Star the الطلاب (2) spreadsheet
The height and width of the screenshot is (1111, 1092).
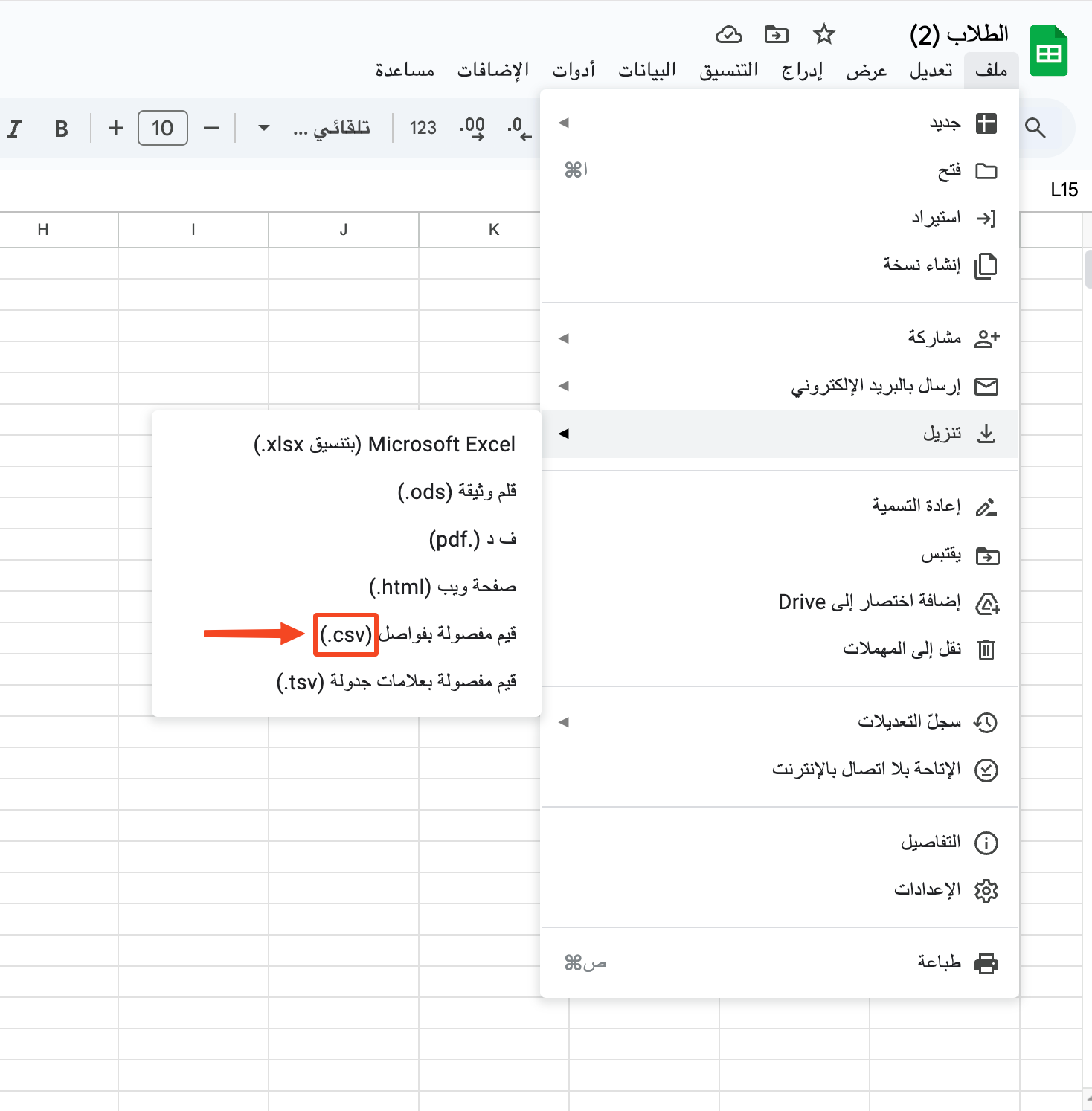823,34
